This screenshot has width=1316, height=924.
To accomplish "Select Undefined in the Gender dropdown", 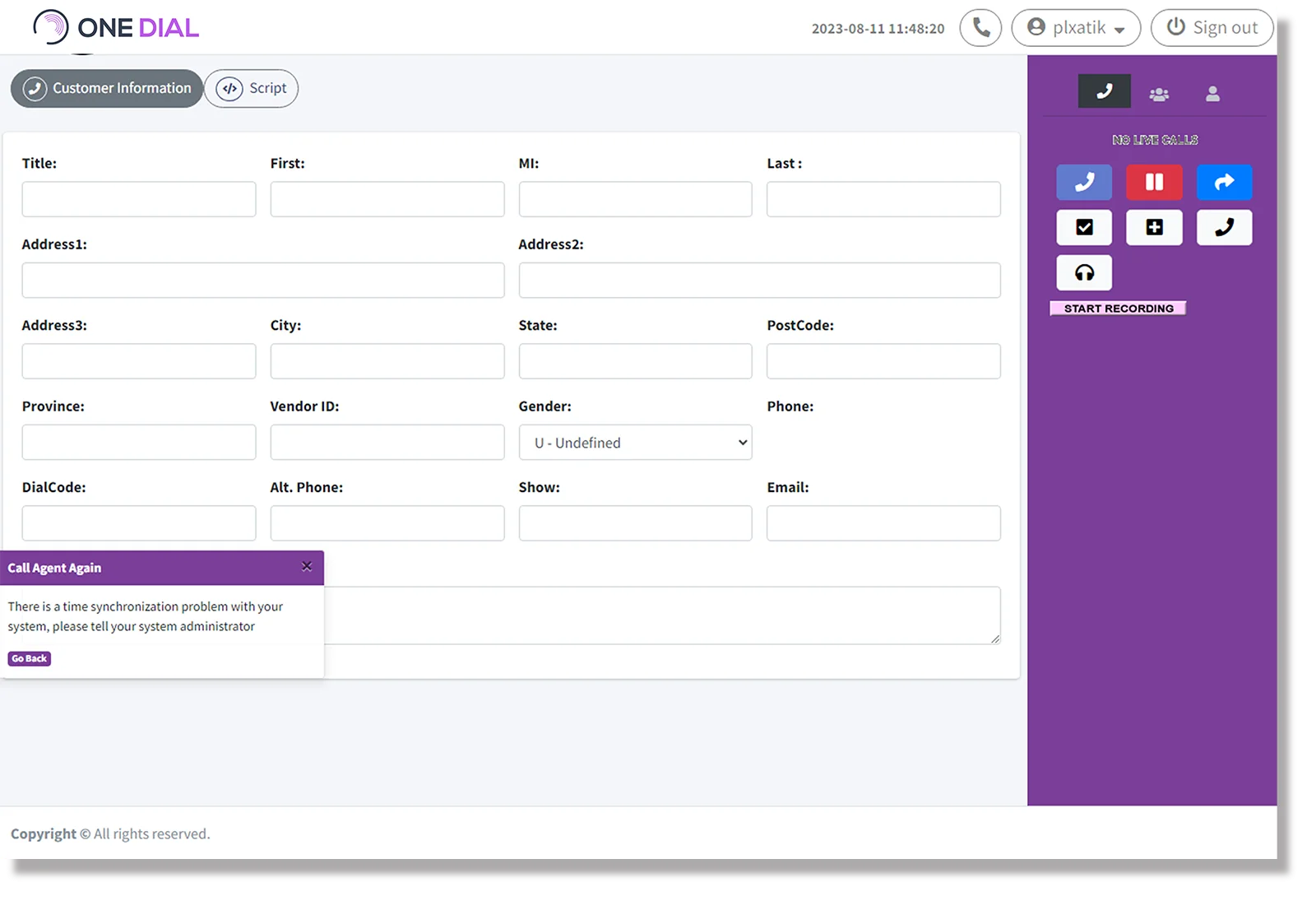I will click(635, 442).
